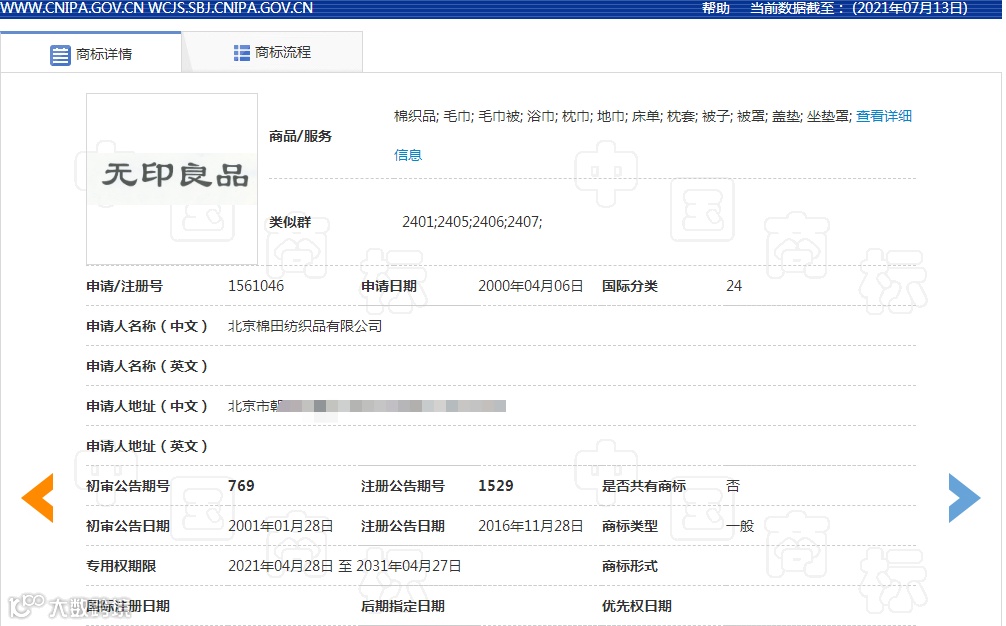Screen dimensions: 1006x626
Task: Click the 初审公告期号 label
Action: (x=128, y=486)
